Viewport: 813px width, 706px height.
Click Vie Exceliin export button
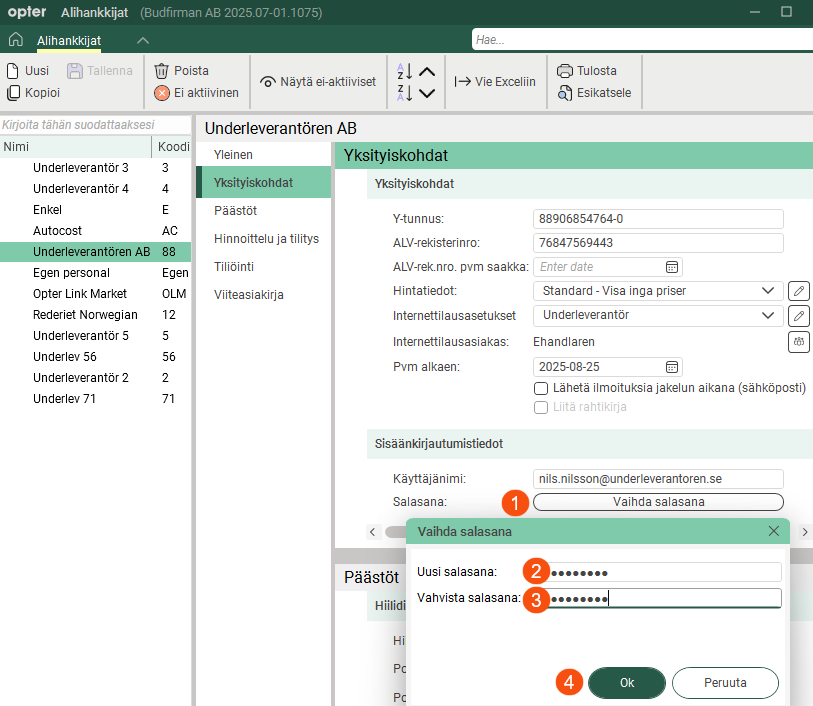(x=495, y=82)
